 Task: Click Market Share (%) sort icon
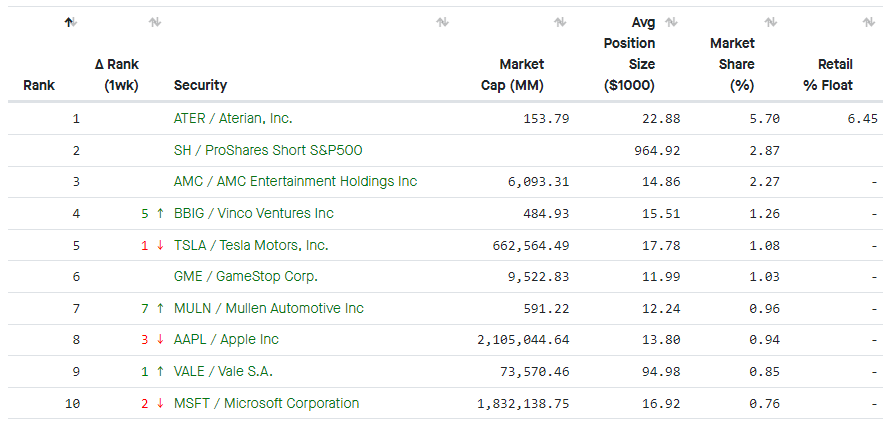pos(770,22)
